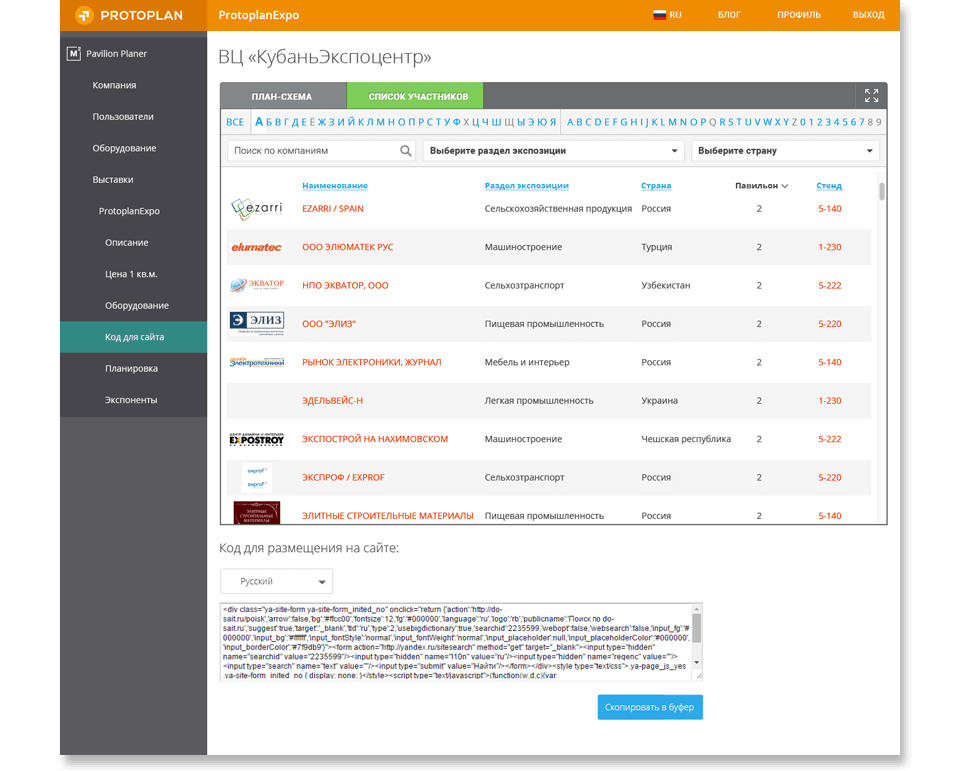Image resolution: width=960 pixels, height=771 pixels.
Task: Open the ЭКСПОСТРОЙ НА НАХИМОВСКОМ link
Action: coord(375,439)
